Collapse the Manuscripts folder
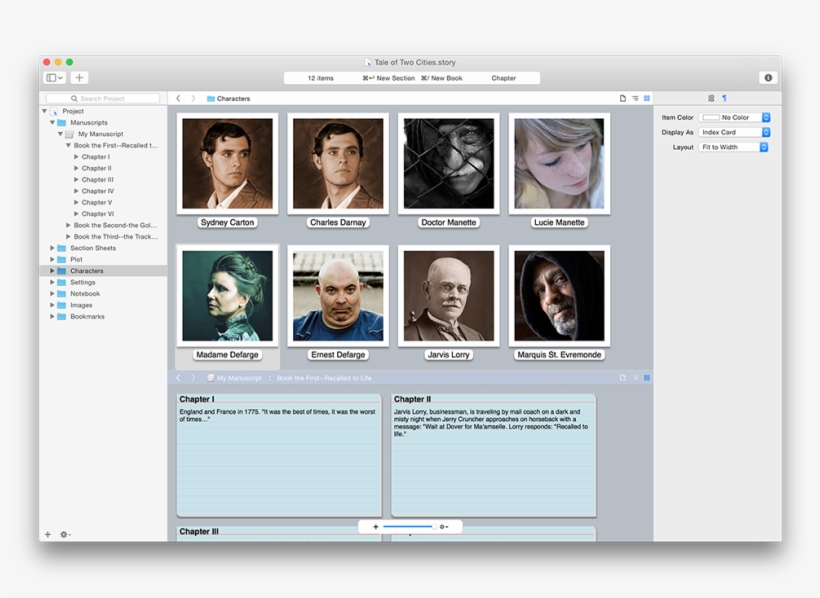 pyautogui.click(x=52, y=122)
